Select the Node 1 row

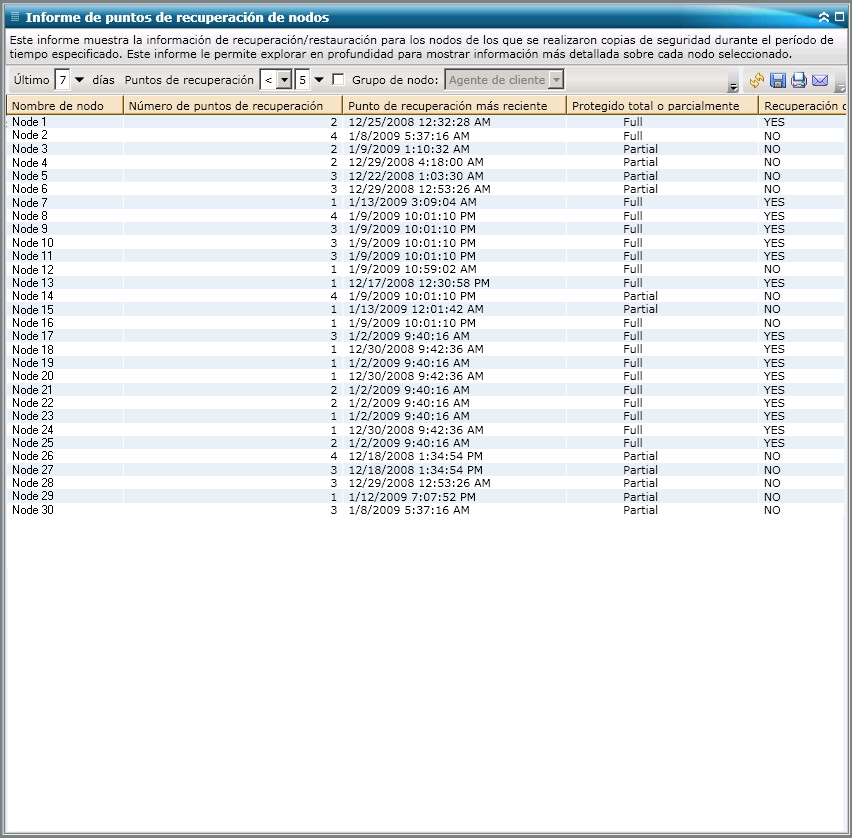pyautogui.click(x=426, y=122)
